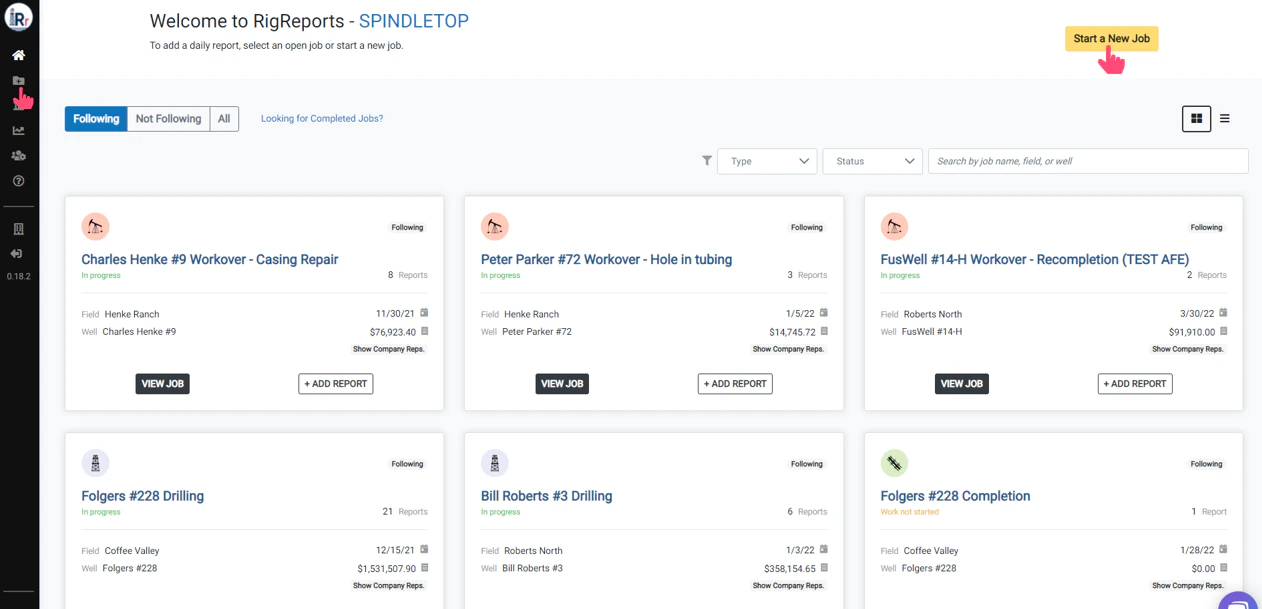Open the Type dropdown filter
1262x609 pixels.
[x=767, y=160]
